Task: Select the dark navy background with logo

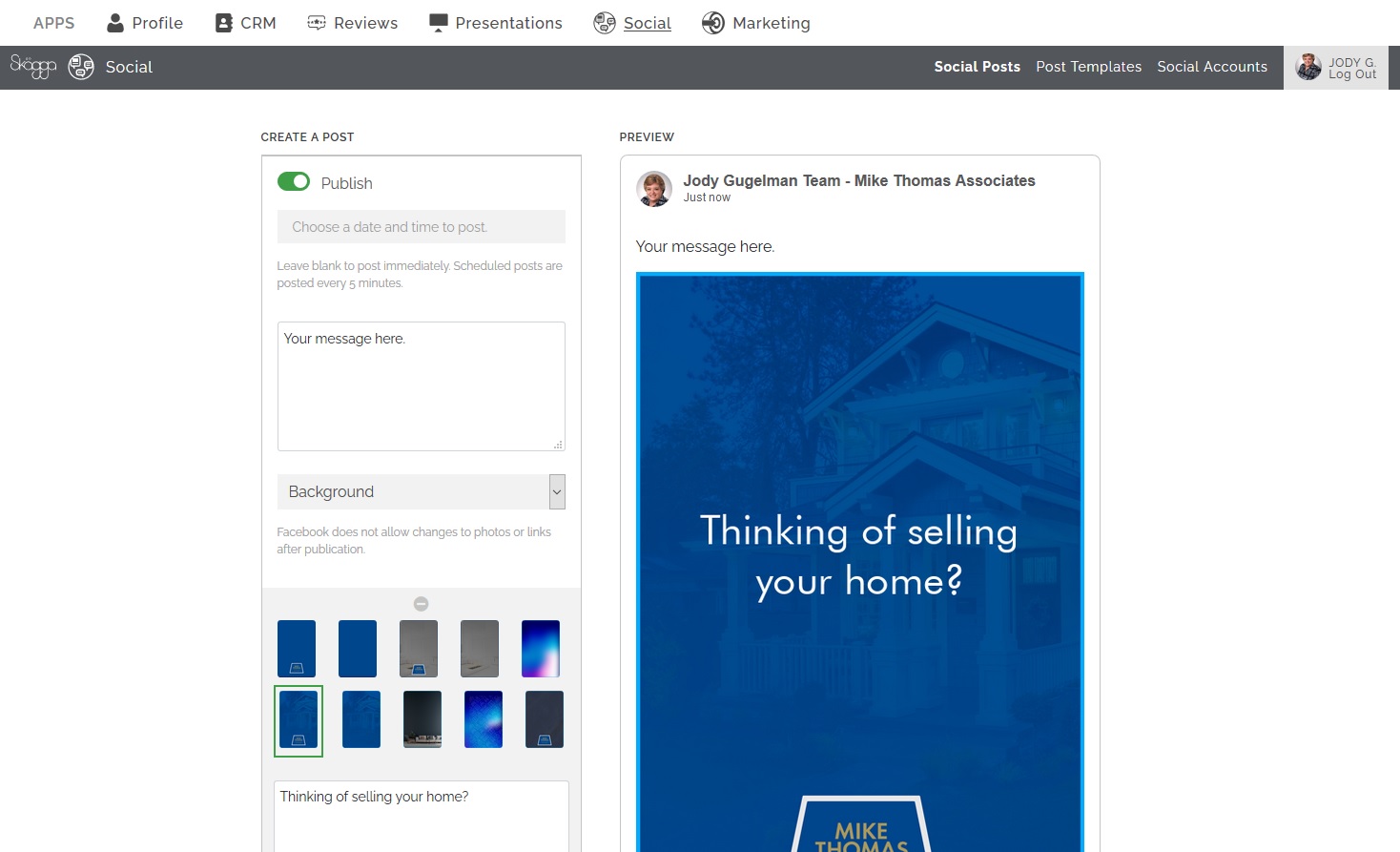Action: coord(545,719)
